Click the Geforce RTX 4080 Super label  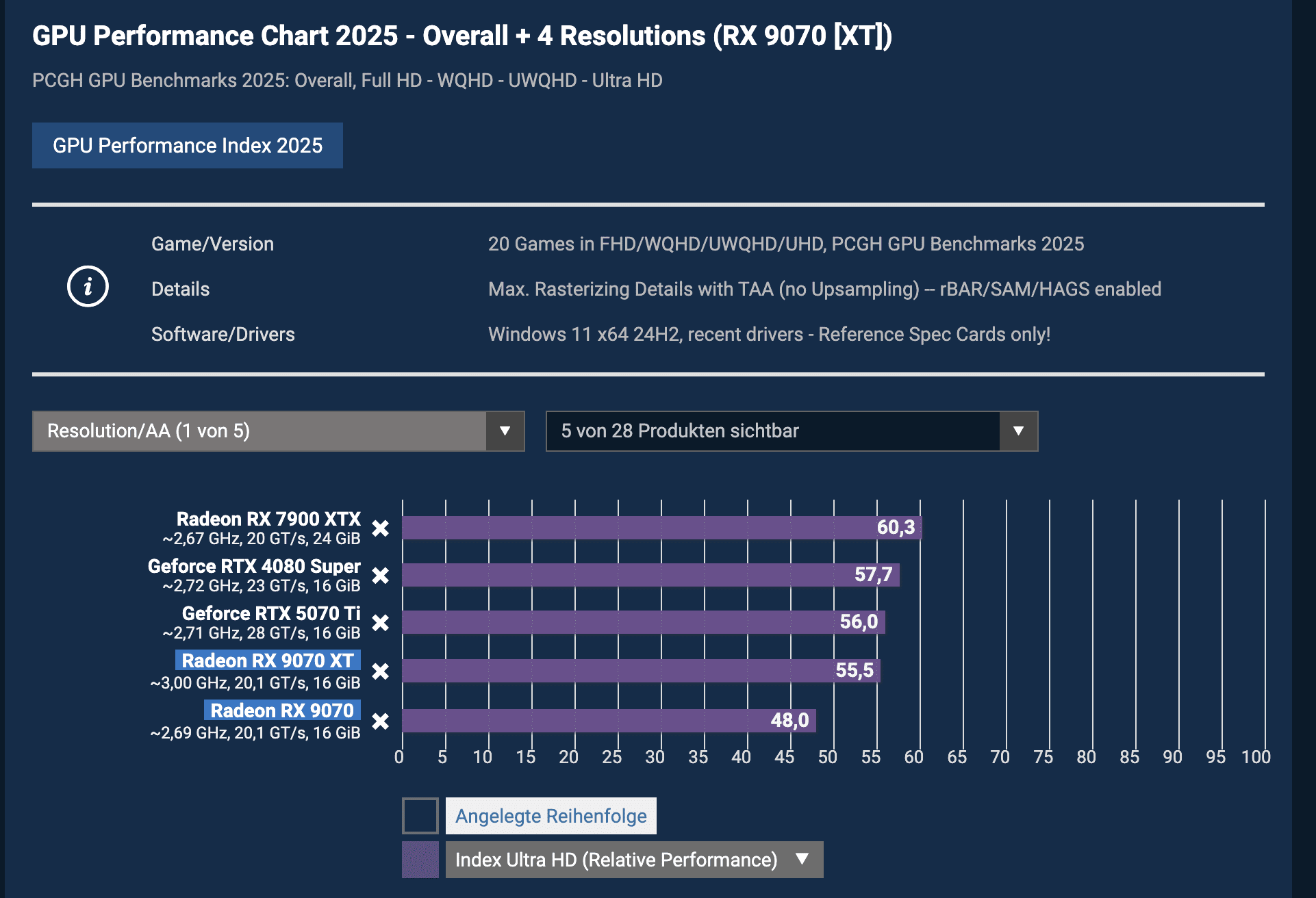coord(254,566)
